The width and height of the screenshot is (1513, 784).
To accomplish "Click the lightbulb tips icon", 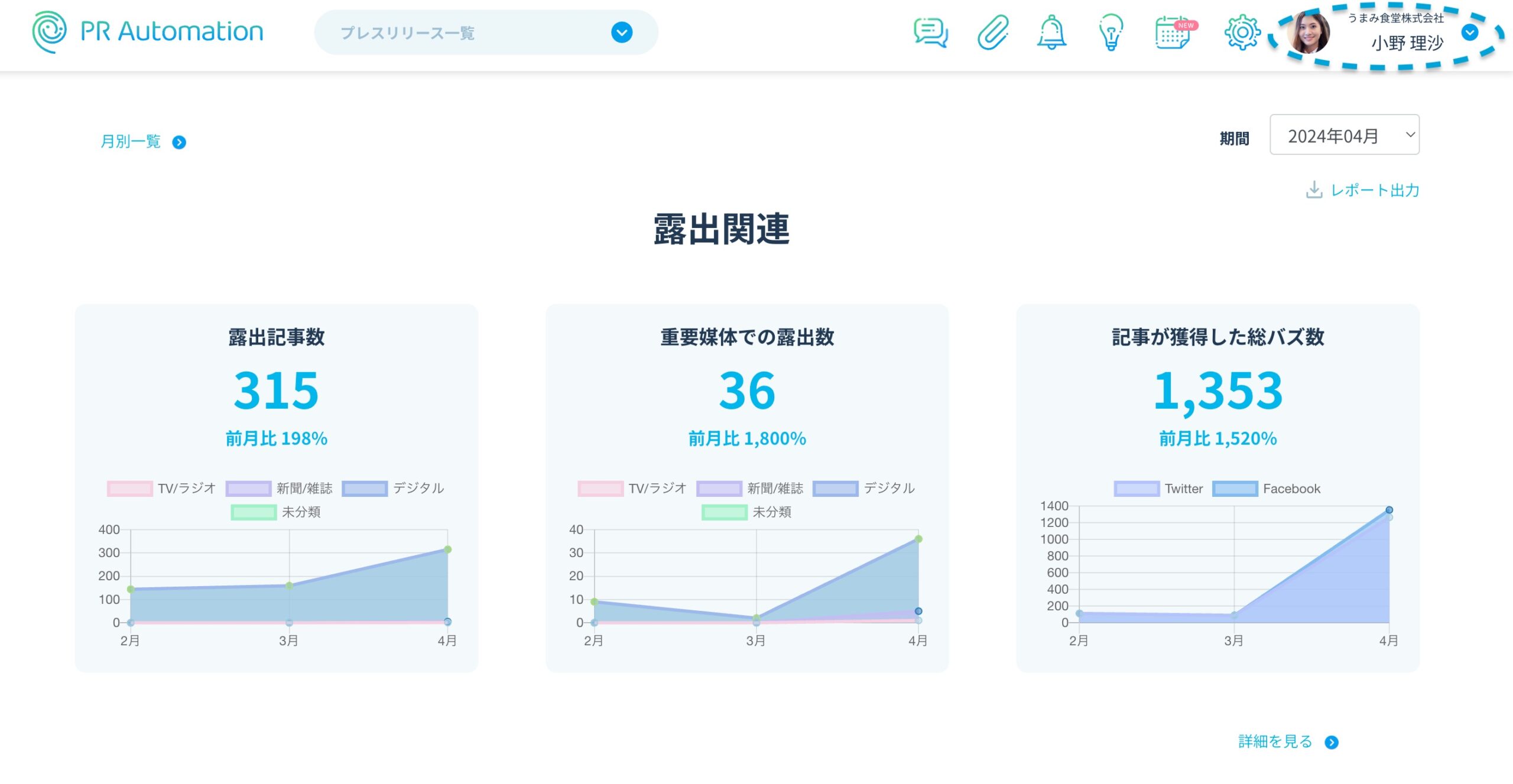I will (1111, 33).
